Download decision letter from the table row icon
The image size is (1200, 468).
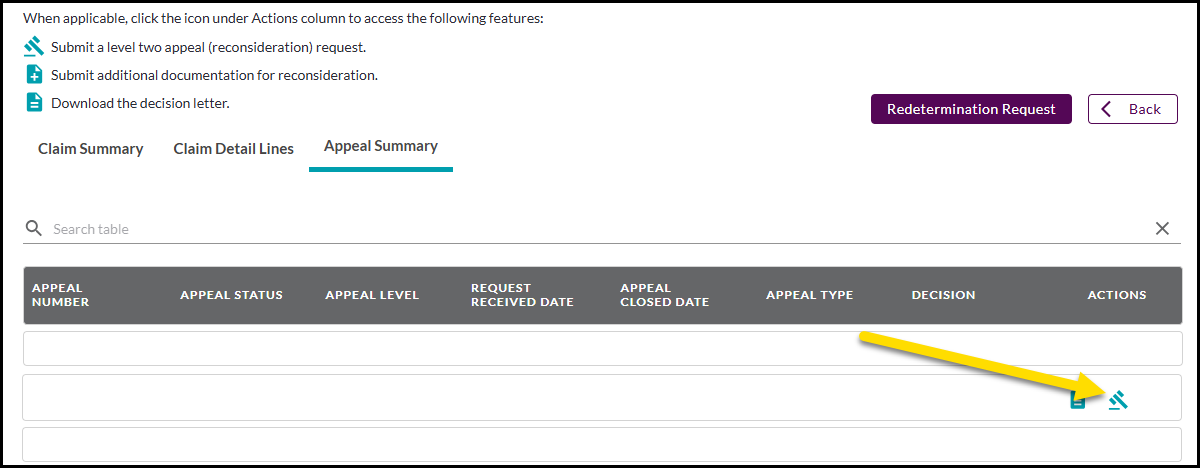coord(1078,400)
